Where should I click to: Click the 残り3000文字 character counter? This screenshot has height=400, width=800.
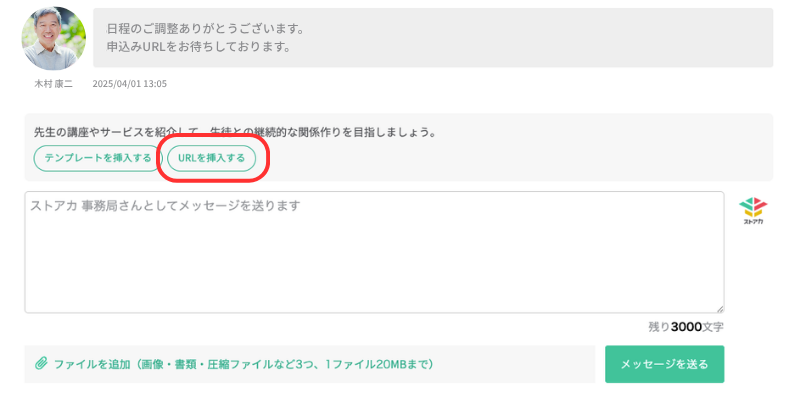(x=686, y=327)
